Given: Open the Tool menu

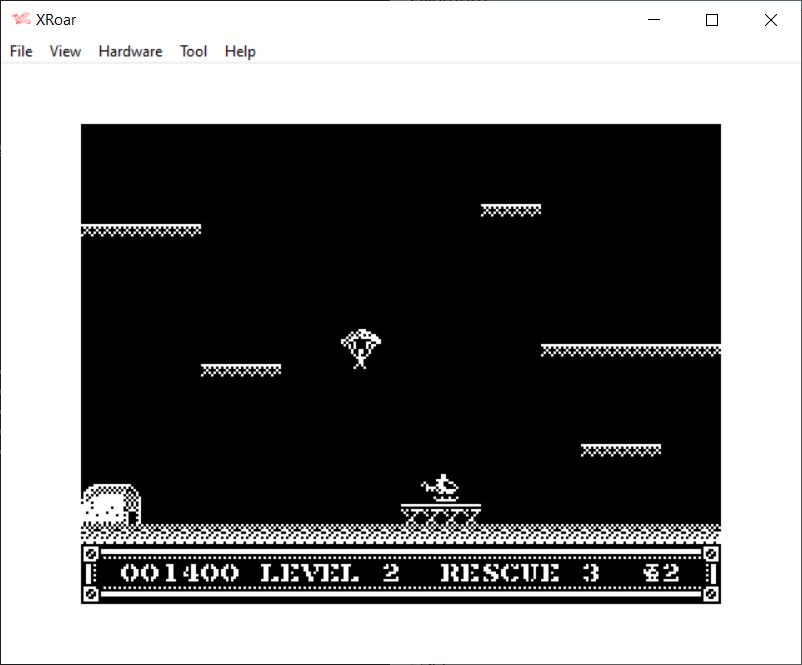Looking at the screenshot, I should (x=193, y=51).
